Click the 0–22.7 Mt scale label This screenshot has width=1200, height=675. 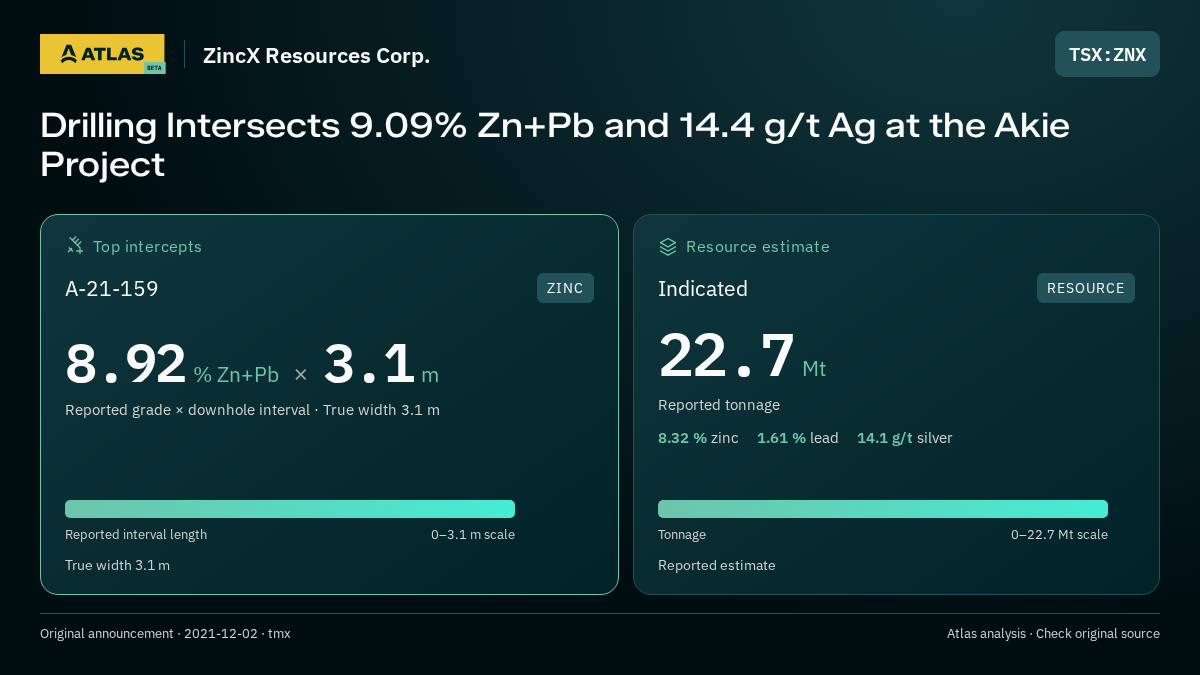1059,535
